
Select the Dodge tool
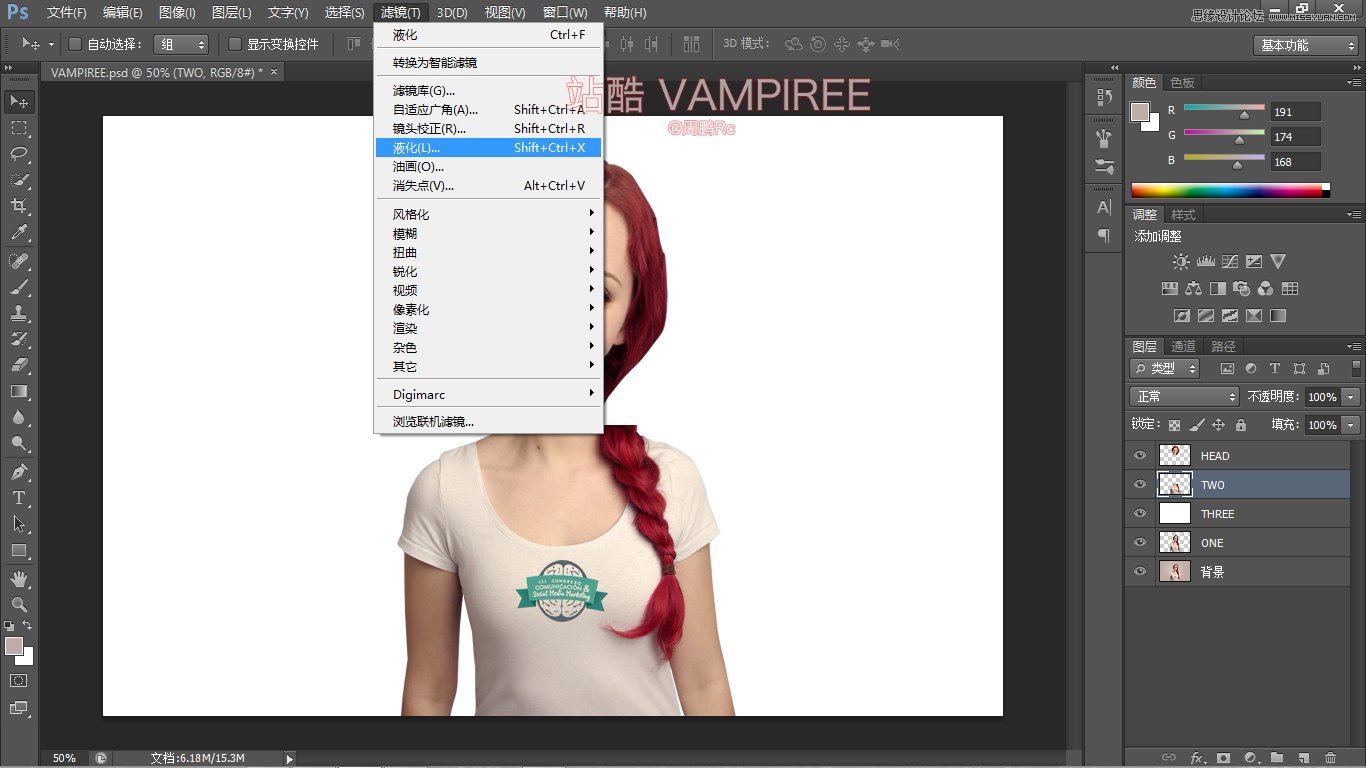point(19,443)
